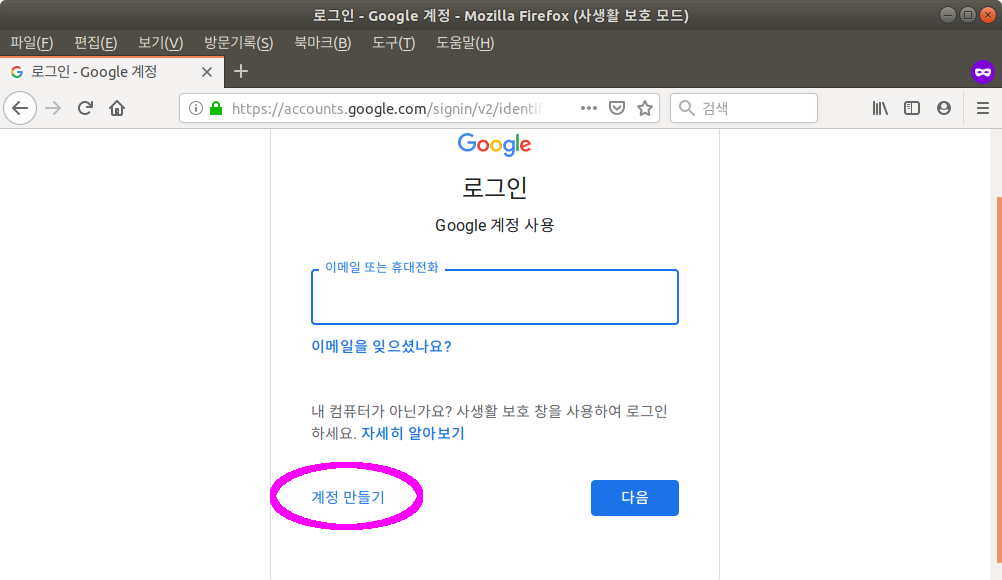Screen dimensions: 1002x580
Task: Open the 방문기록(S) menu
Action: click(238, 43)
